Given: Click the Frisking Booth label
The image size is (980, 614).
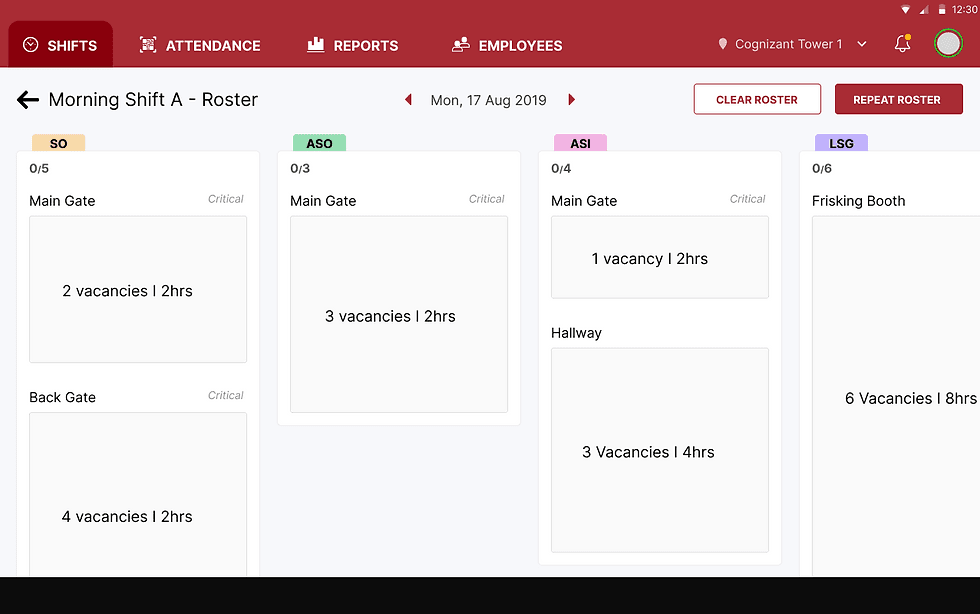Looking at the screenshot, I should [x=858, y=201].
